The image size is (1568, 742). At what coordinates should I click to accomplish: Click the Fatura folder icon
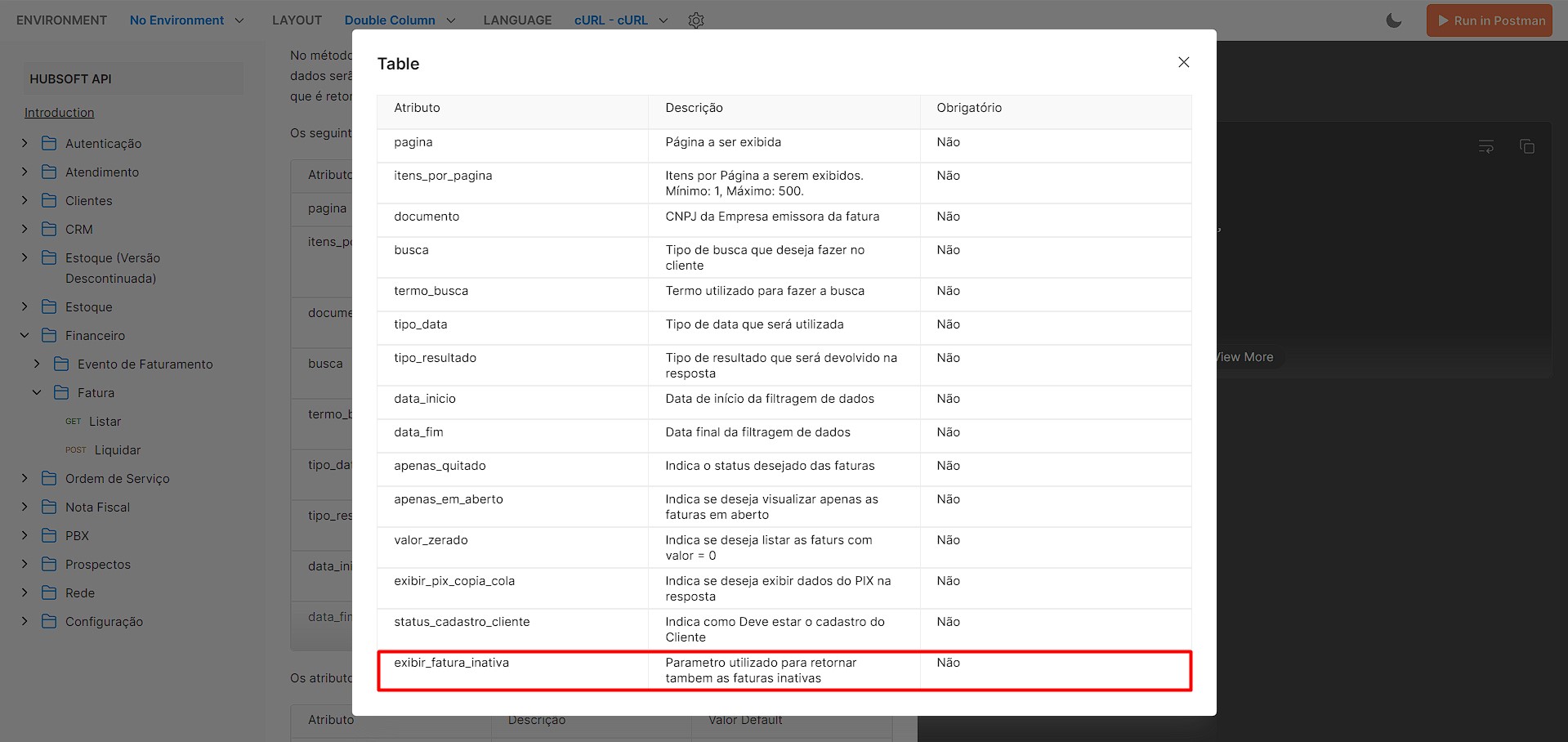pyautogui.click(x=61, y=392)
